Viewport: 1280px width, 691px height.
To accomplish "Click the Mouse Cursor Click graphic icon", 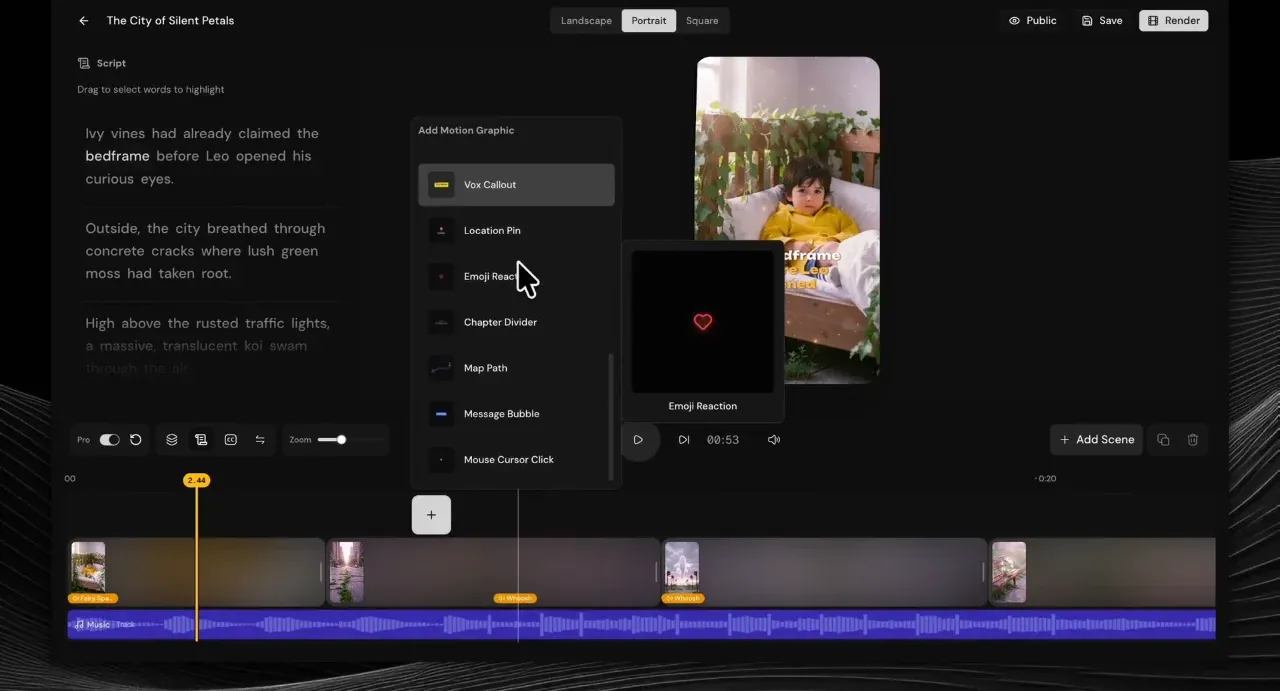I will tap(441, 460).
